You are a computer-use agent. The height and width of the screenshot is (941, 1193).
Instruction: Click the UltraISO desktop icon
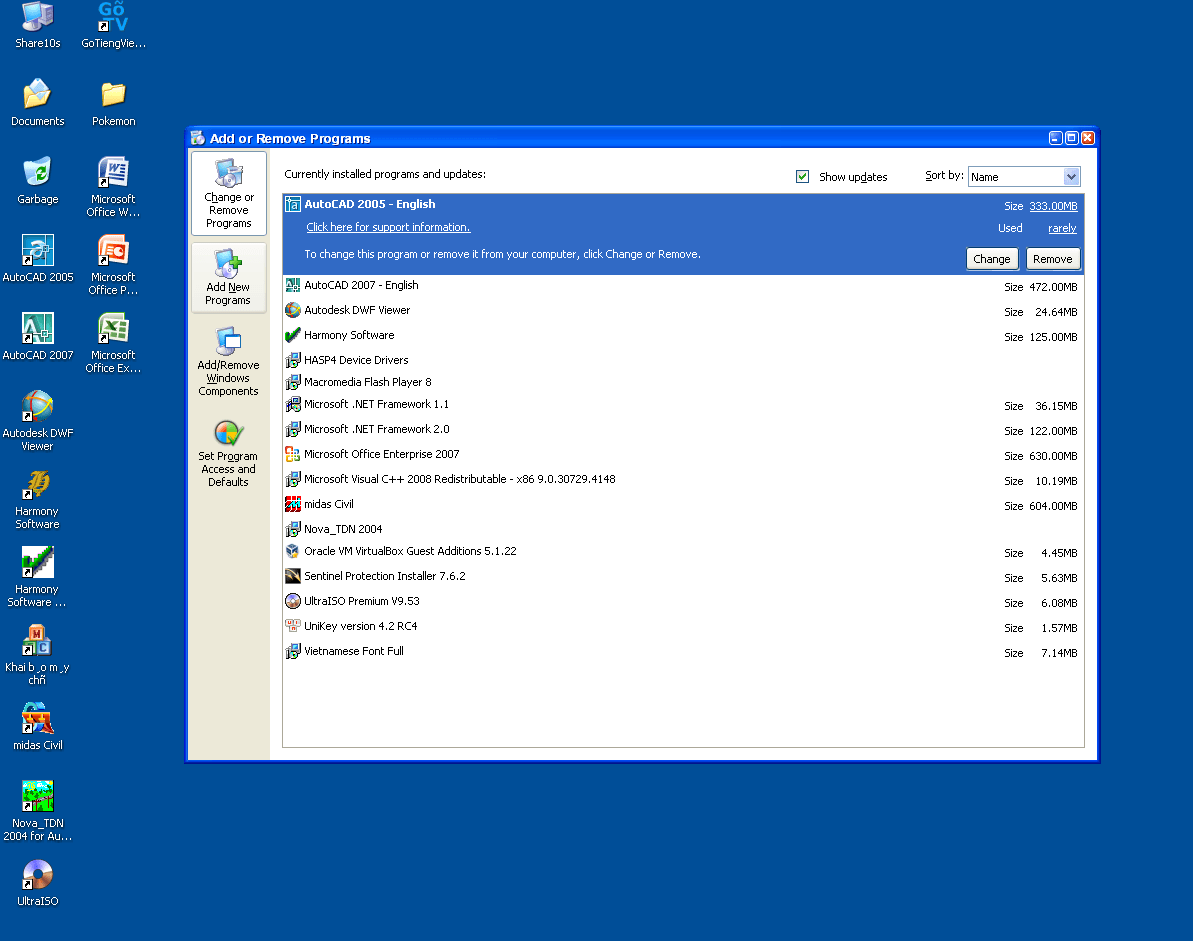point(38,882)
